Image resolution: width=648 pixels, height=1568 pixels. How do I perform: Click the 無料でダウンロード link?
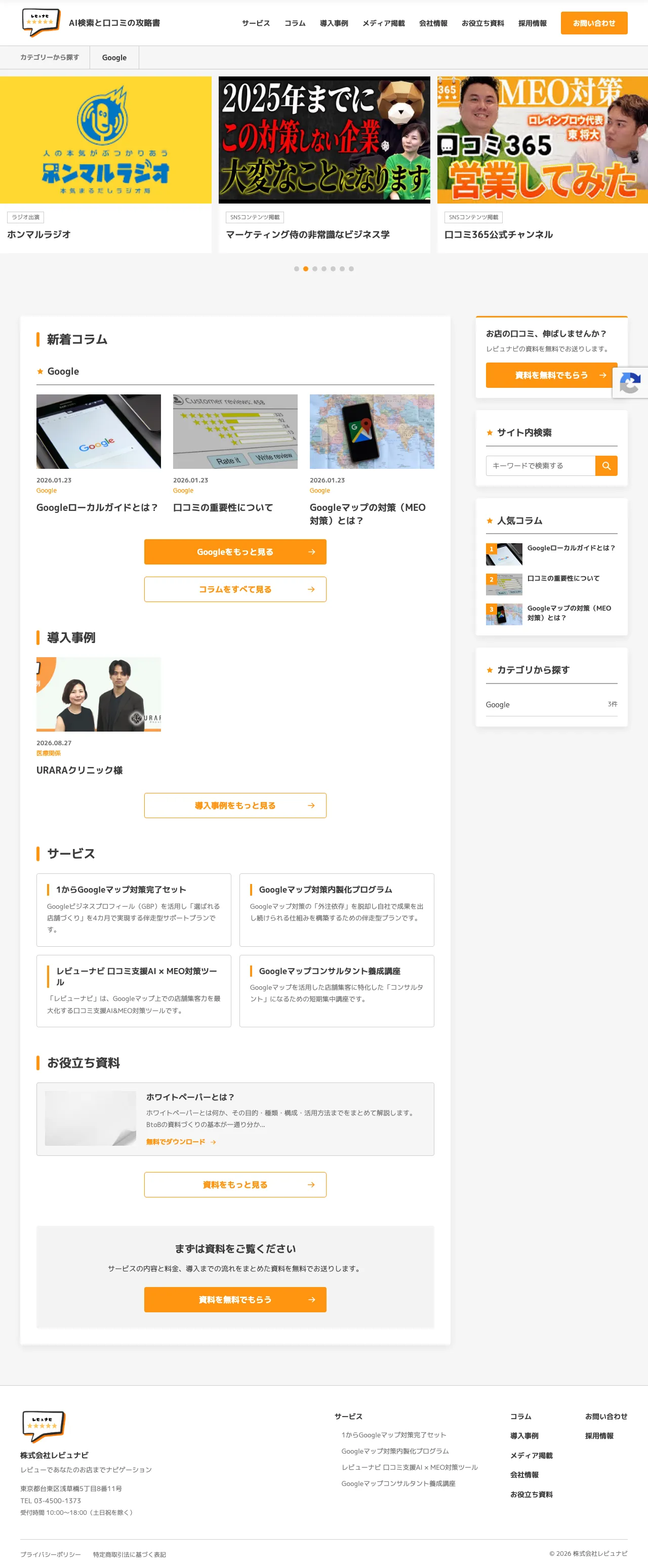tap(181, 1142)
